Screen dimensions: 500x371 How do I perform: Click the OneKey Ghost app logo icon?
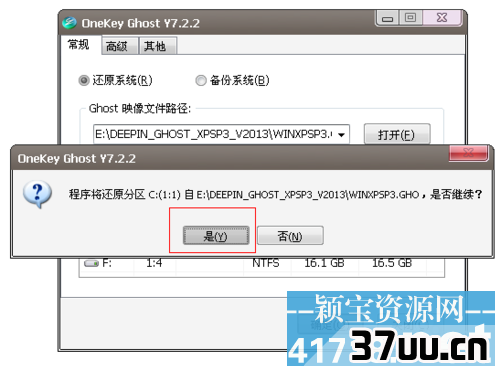click(69, 23)
